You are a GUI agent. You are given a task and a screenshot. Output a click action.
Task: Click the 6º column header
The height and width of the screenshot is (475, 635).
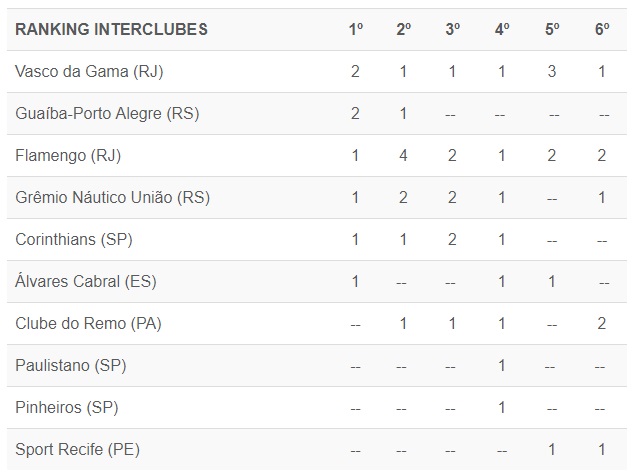click(x=602, y=29)
